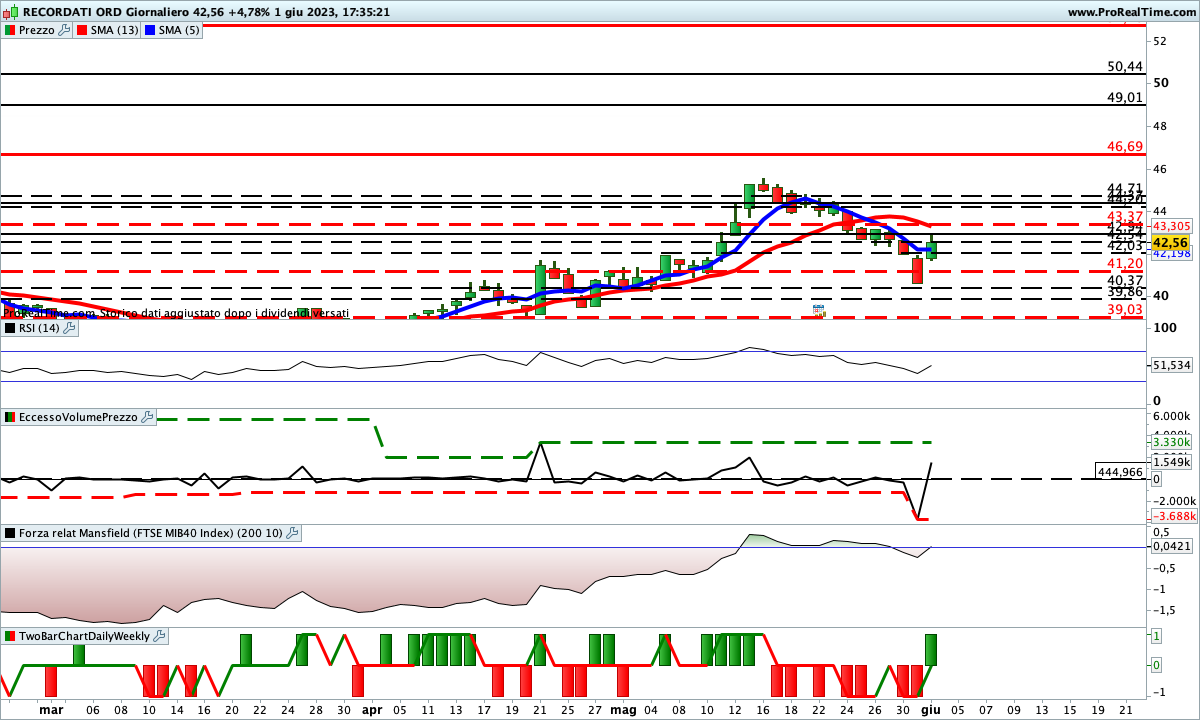This screenshot has height=720, width=1200.
Task: Open EccessoVolumePrezzo settings wrench
Action: 148,417
